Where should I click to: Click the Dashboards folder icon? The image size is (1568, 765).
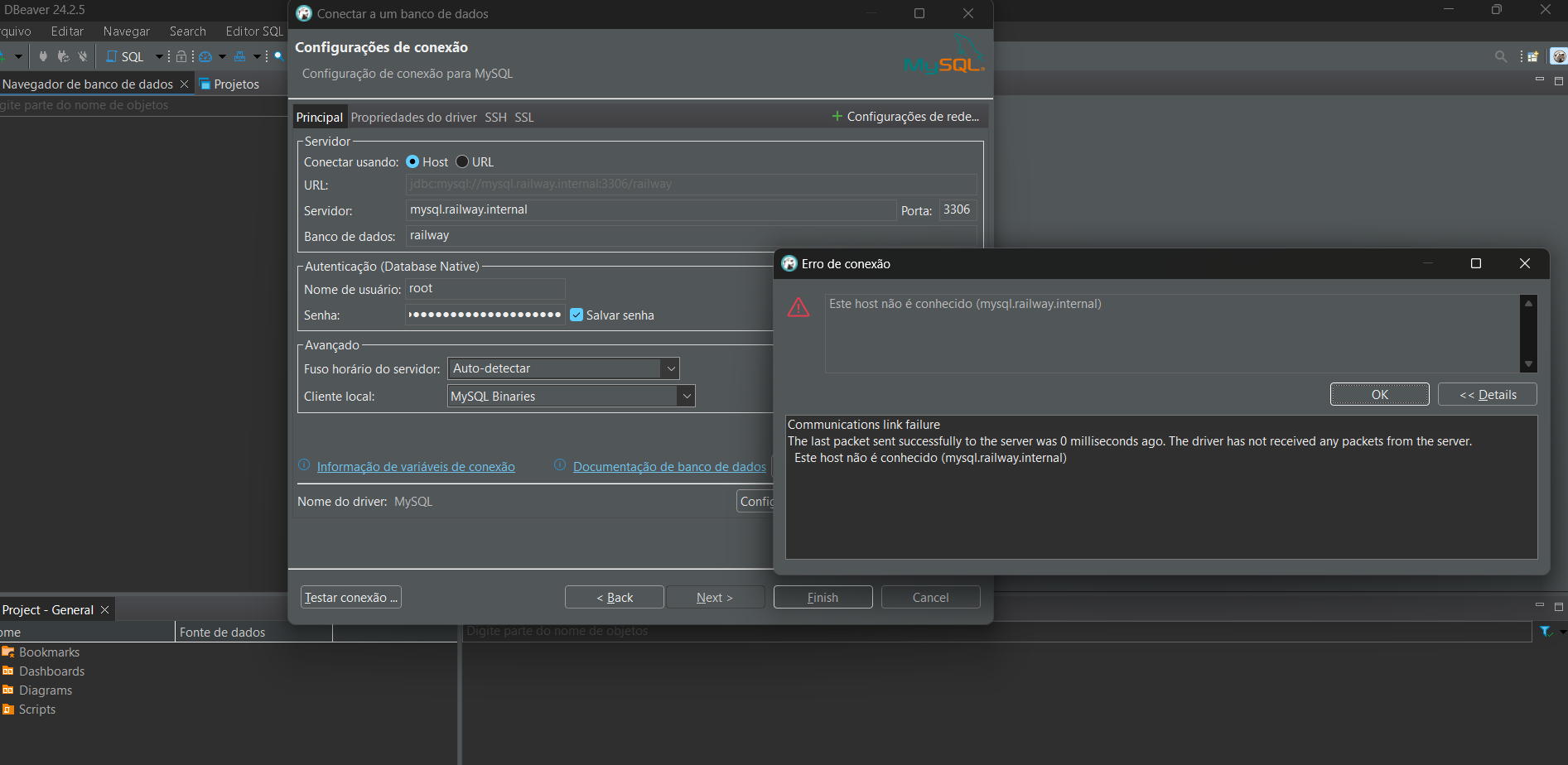[8, 671]
